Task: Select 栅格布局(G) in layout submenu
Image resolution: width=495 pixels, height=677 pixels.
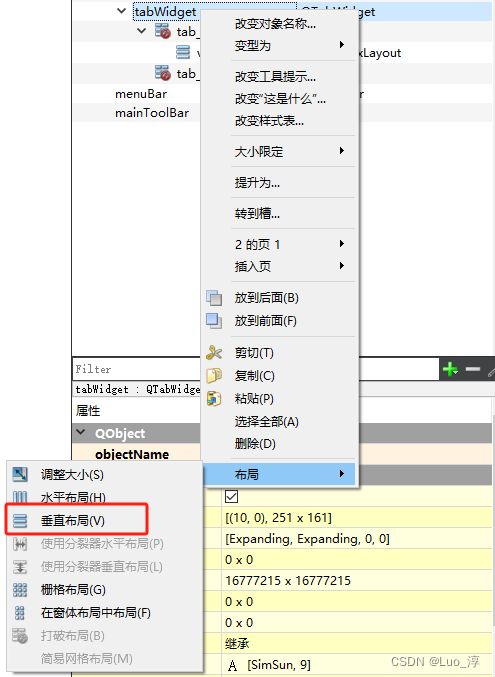Action: click(x=73, y=589)
